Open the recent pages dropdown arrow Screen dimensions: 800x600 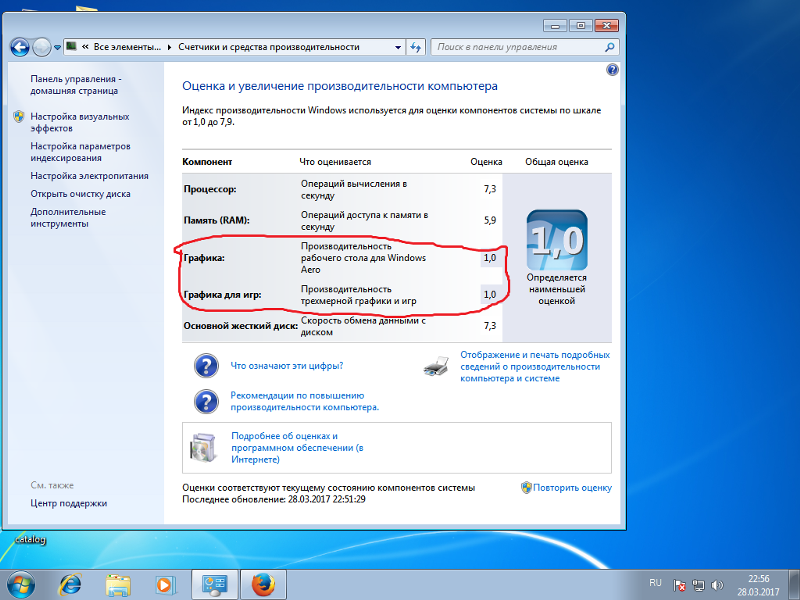click(57, 47)
